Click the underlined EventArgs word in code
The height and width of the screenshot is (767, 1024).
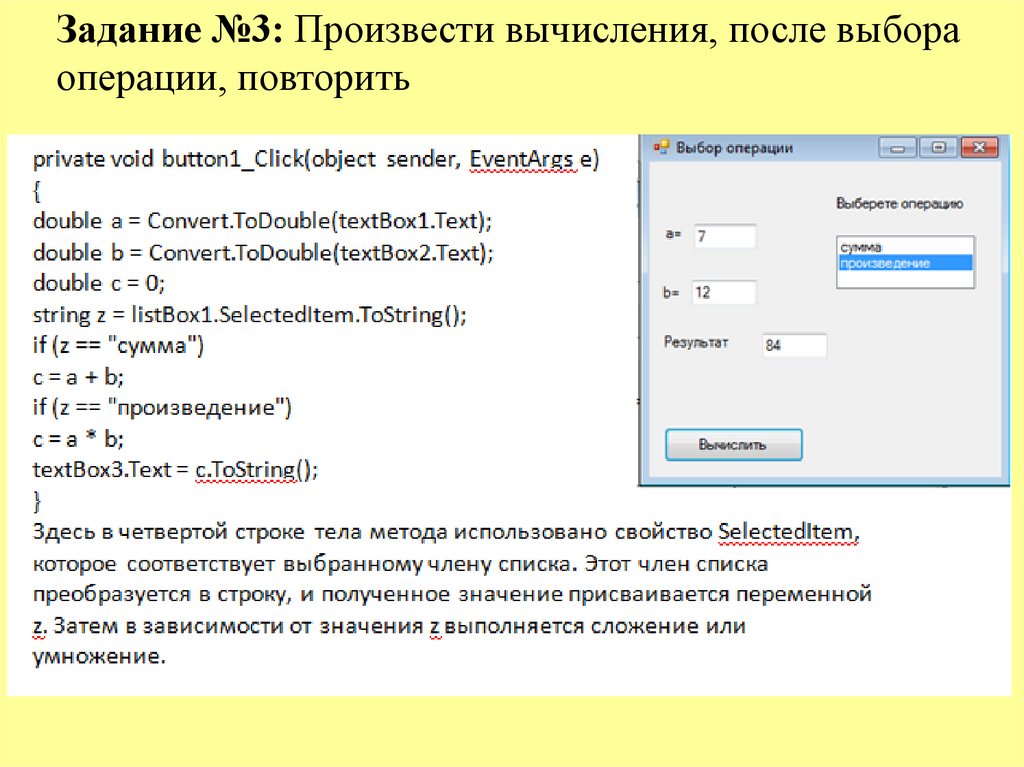point(522,160)
